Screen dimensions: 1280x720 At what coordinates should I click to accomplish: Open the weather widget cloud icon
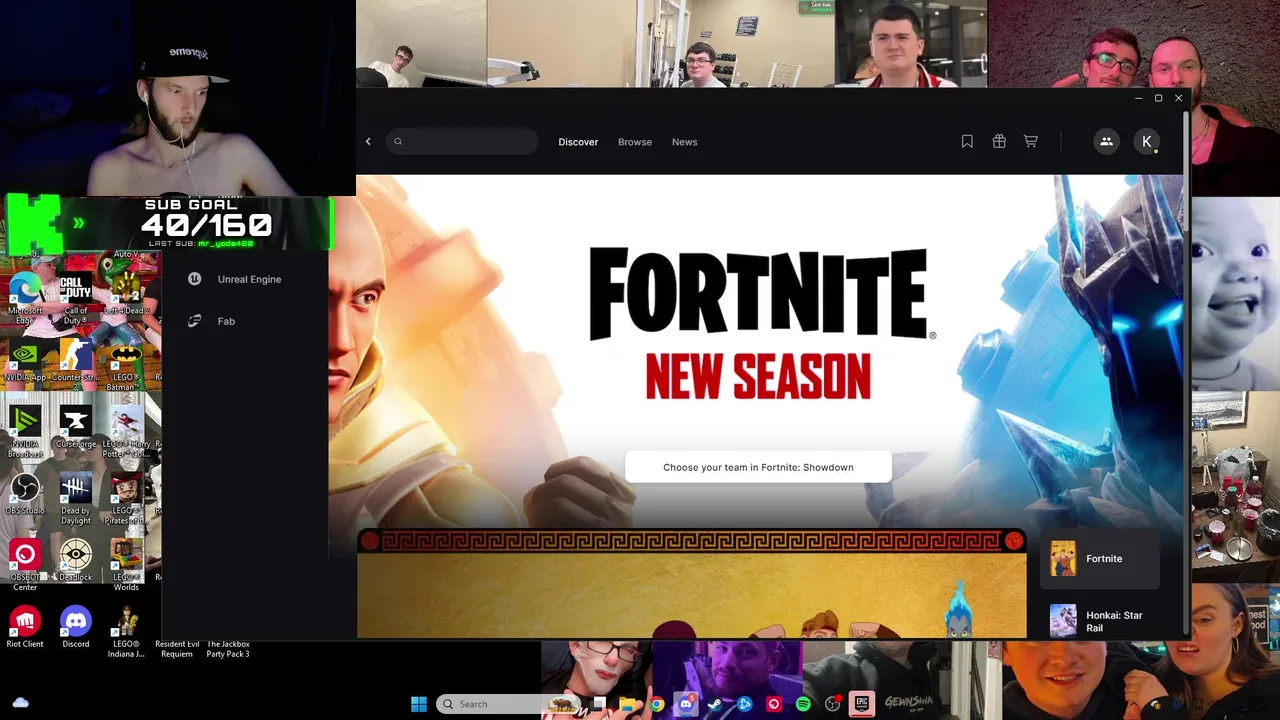(20, 703)
